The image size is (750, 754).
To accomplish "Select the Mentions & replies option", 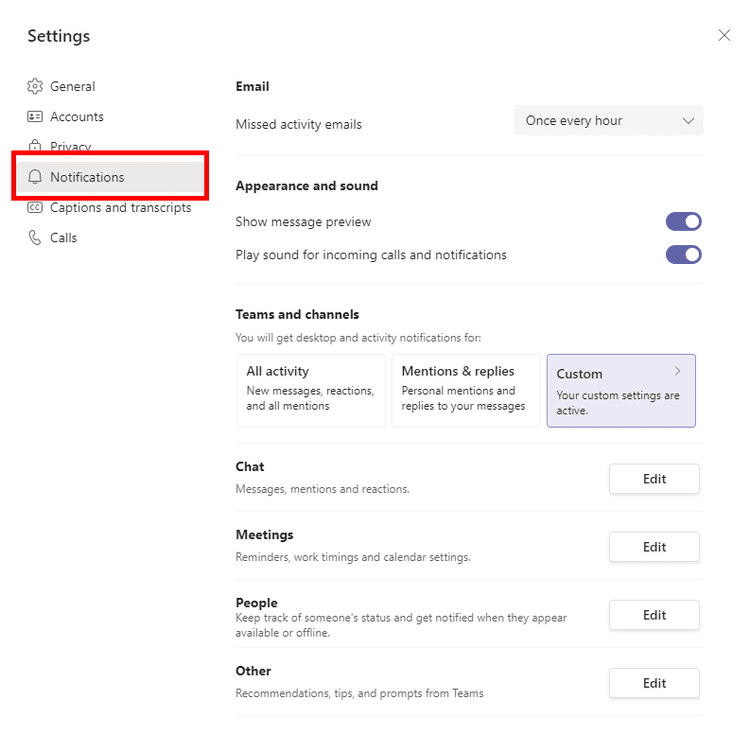I will (x=466, y=390).
